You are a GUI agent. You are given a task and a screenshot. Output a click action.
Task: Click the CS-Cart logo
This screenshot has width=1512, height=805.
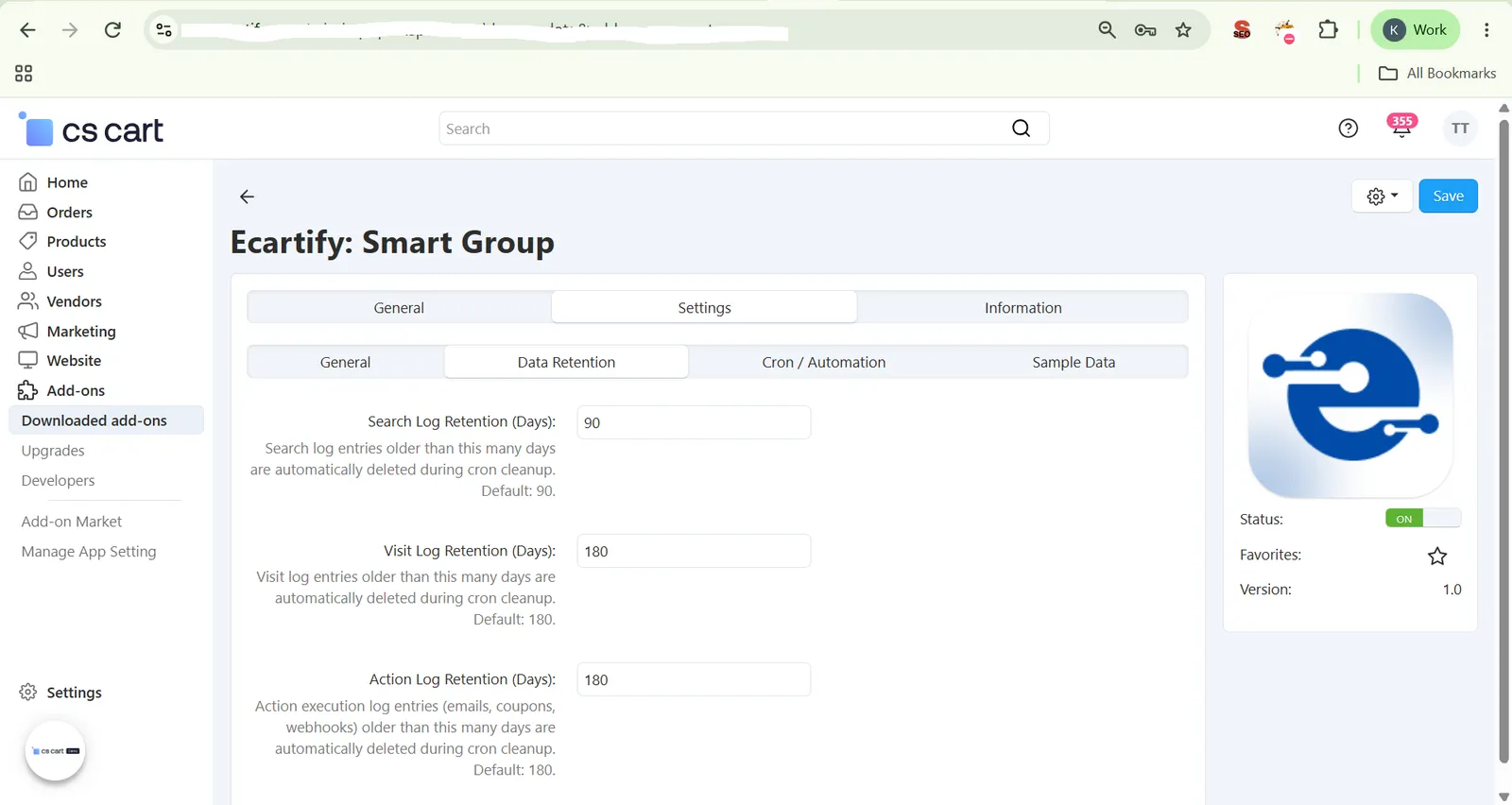pyautogui.click(x=91, y=129)
